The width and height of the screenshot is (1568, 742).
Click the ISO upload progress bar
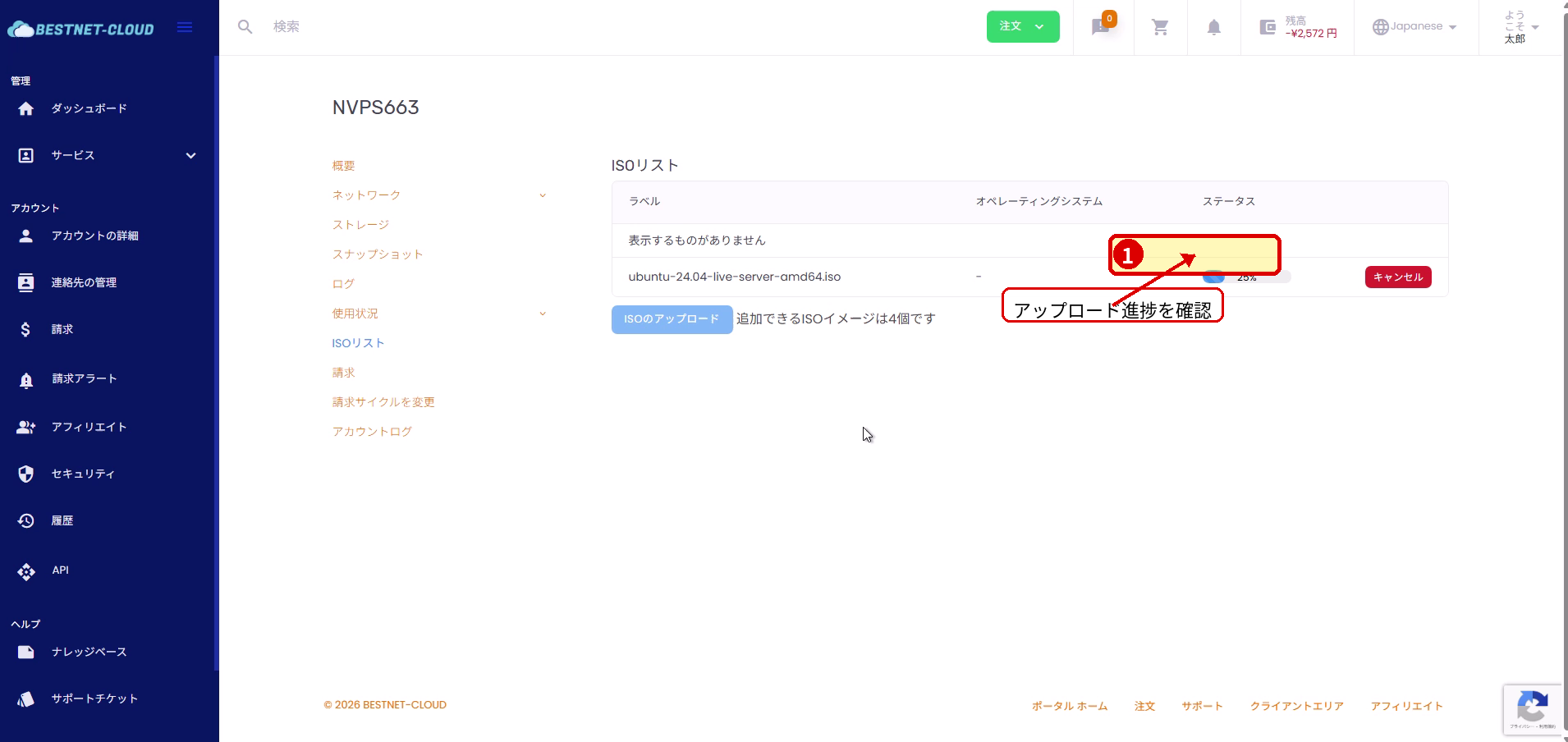[1246, 277]
